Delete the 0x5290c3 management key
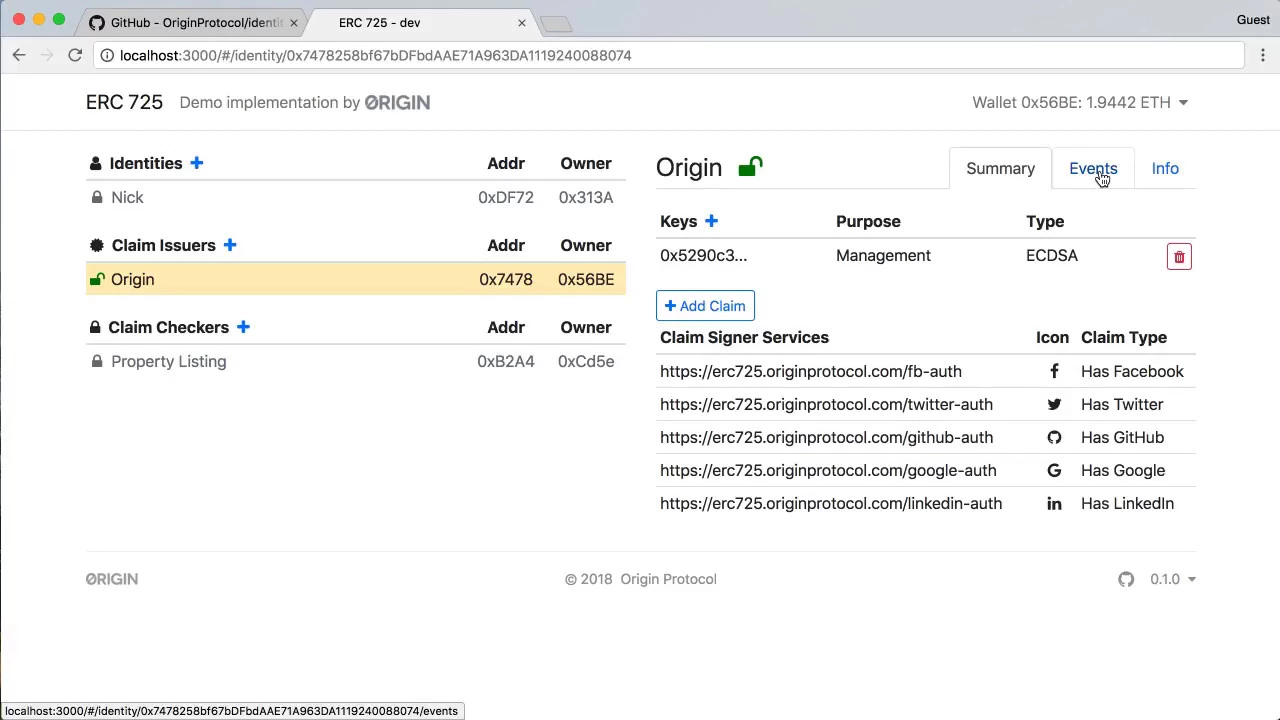 pyautogui.click(x=1179, y=257)
